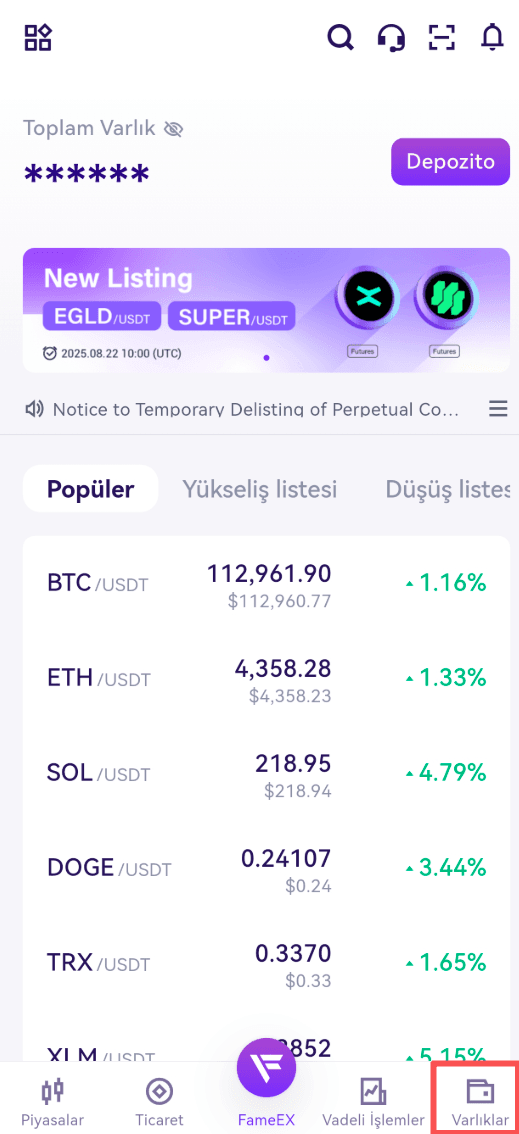Tap the central FameEX logo button

coord(266,1067)
